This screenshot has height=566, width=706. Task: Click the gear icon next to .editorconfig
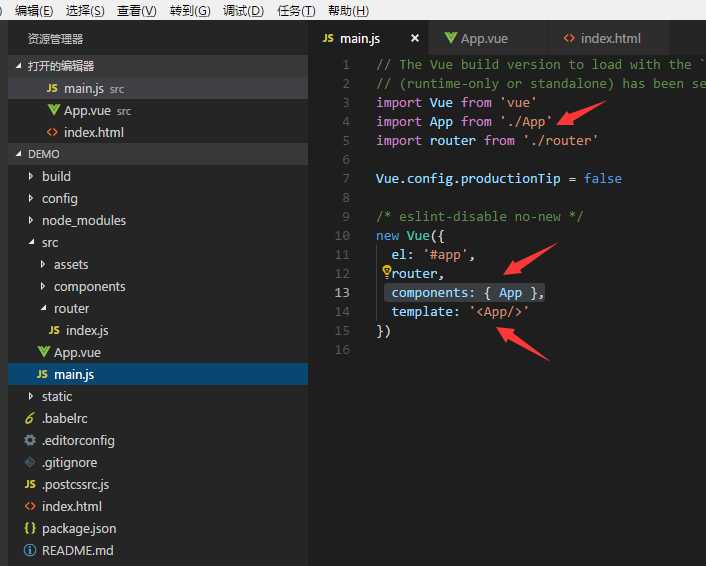[x=30, y=440]
